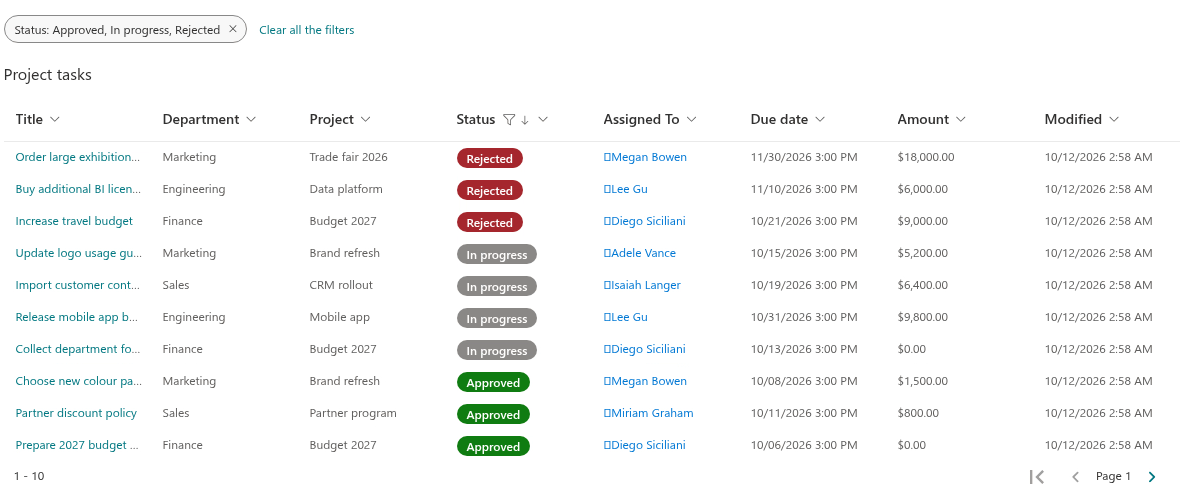Select due date 10/19/2026 3:00 PM
The width and height of the screenshot is (1195, 492).
coord(804,285)
